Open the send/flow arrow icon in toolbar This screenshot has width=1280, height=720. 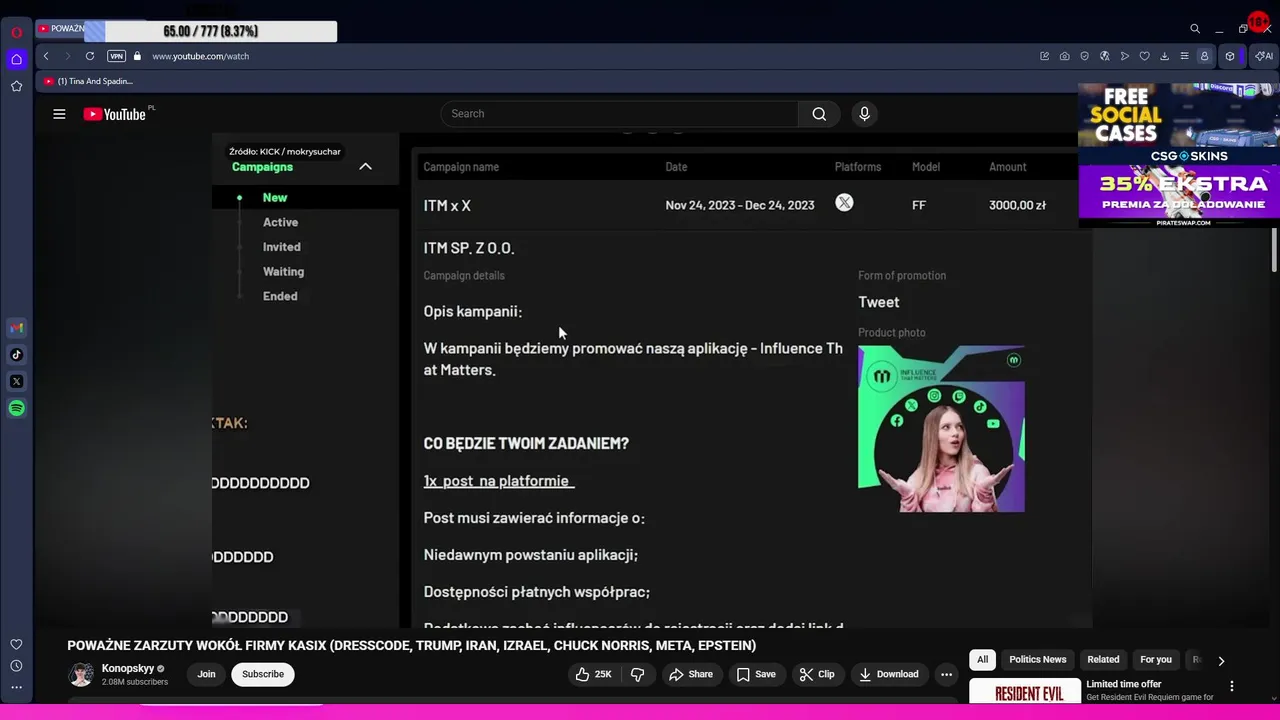click(1124, 56)
